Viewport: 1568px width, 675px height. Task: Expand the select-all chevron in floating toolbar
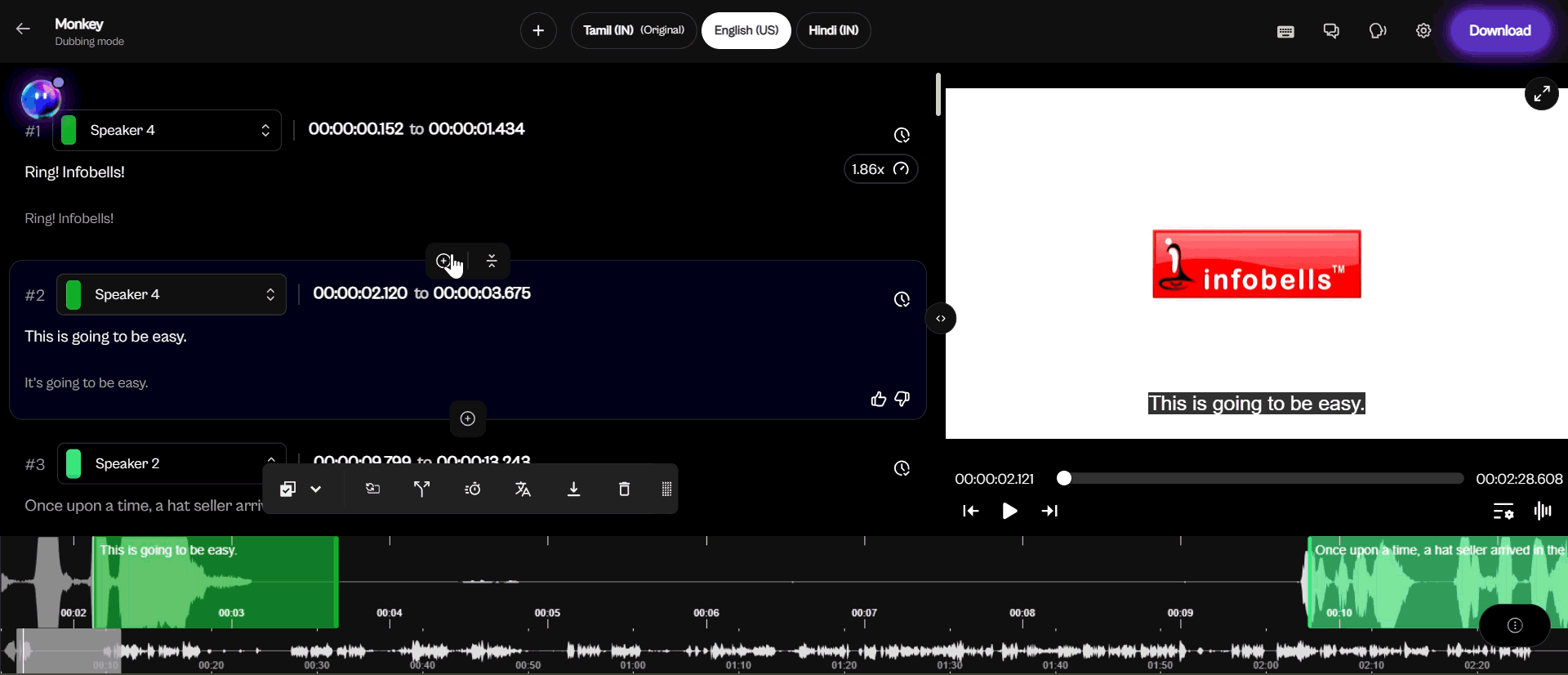pos(316,489)
